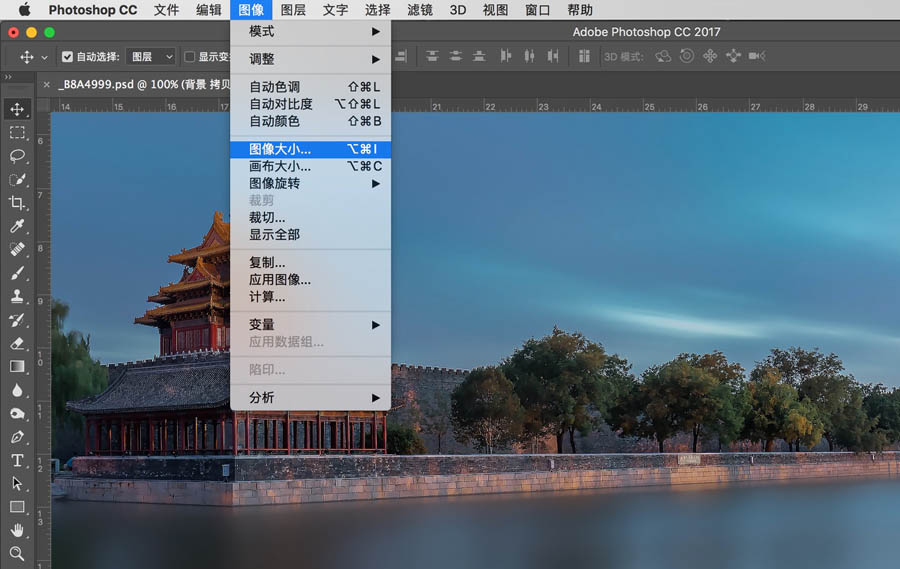The height and width of the screenshot is (569, 900).
Task: Select the Sponge tool
Action: (17, 413)
